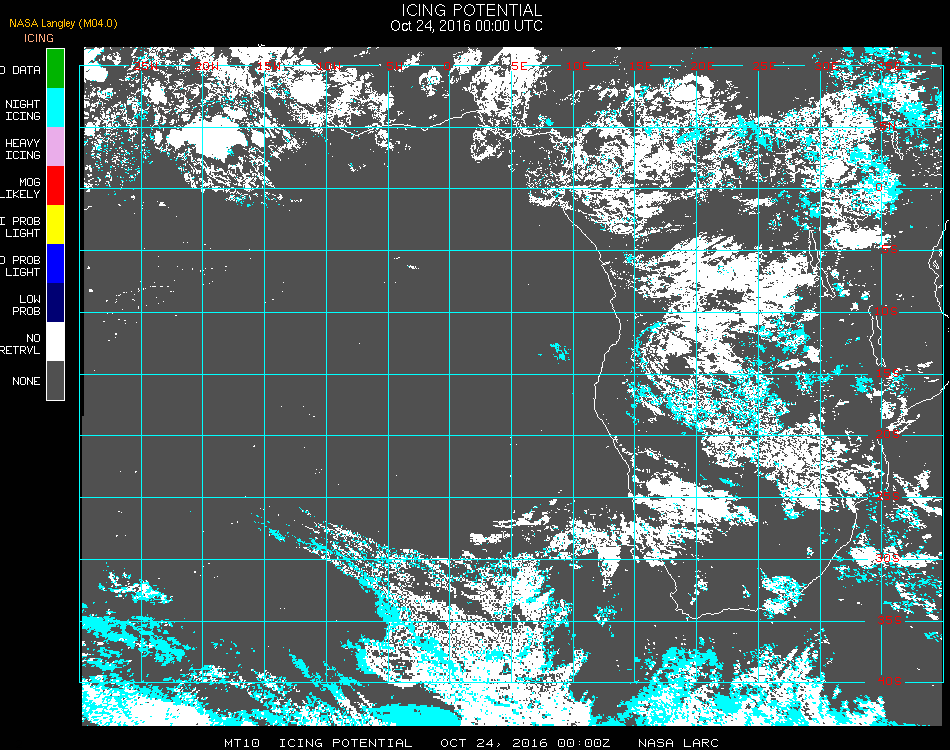This screenshot has width=950, height=750.
Task: Click the white NO RETRVL legend swatch
Action: click(x=55, y=342)
